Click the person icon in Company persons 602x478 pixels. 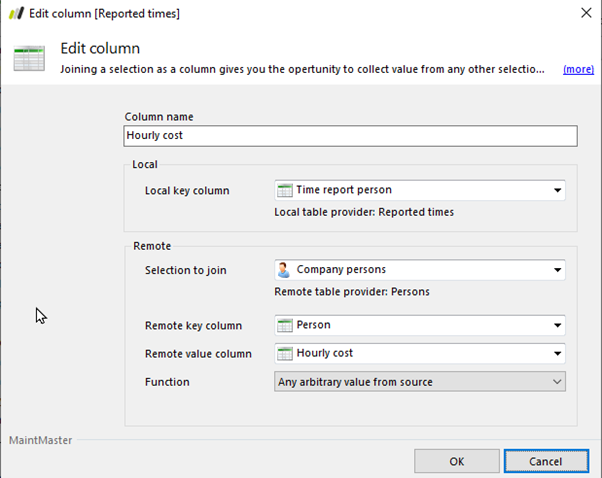coord(284,270)
